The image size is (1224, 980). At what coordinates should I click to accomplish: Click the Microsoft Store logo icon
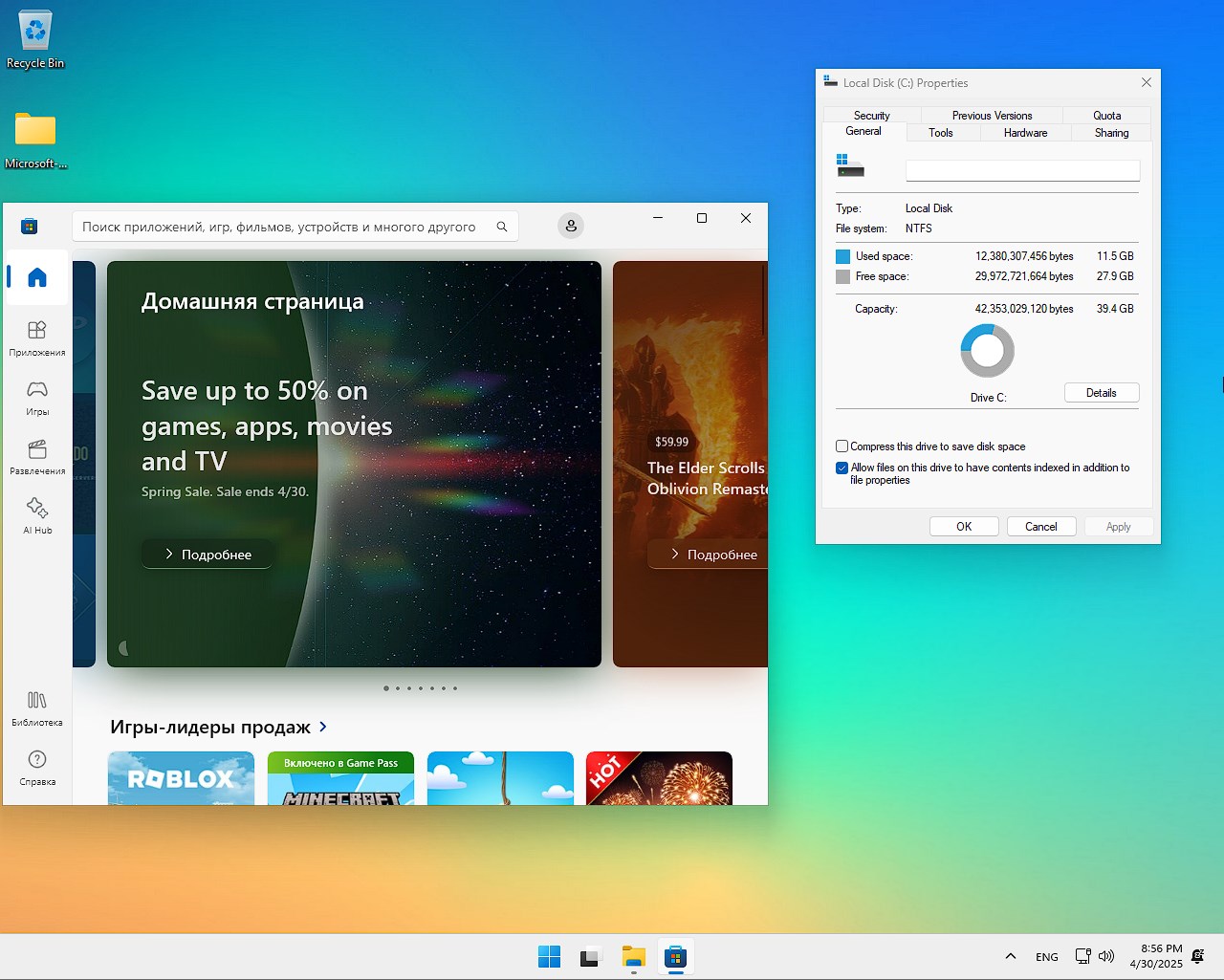30,227
